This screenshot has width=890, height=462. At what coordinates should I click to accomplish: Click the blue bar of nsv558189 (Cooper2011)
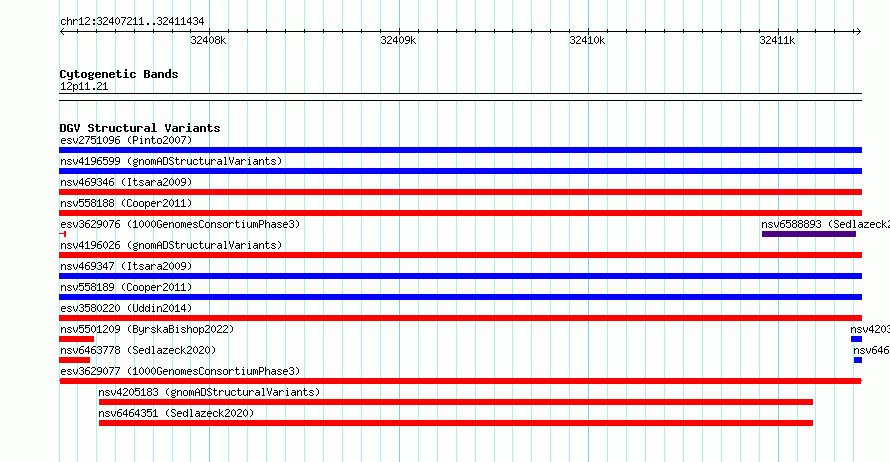(x=460, y=297)
